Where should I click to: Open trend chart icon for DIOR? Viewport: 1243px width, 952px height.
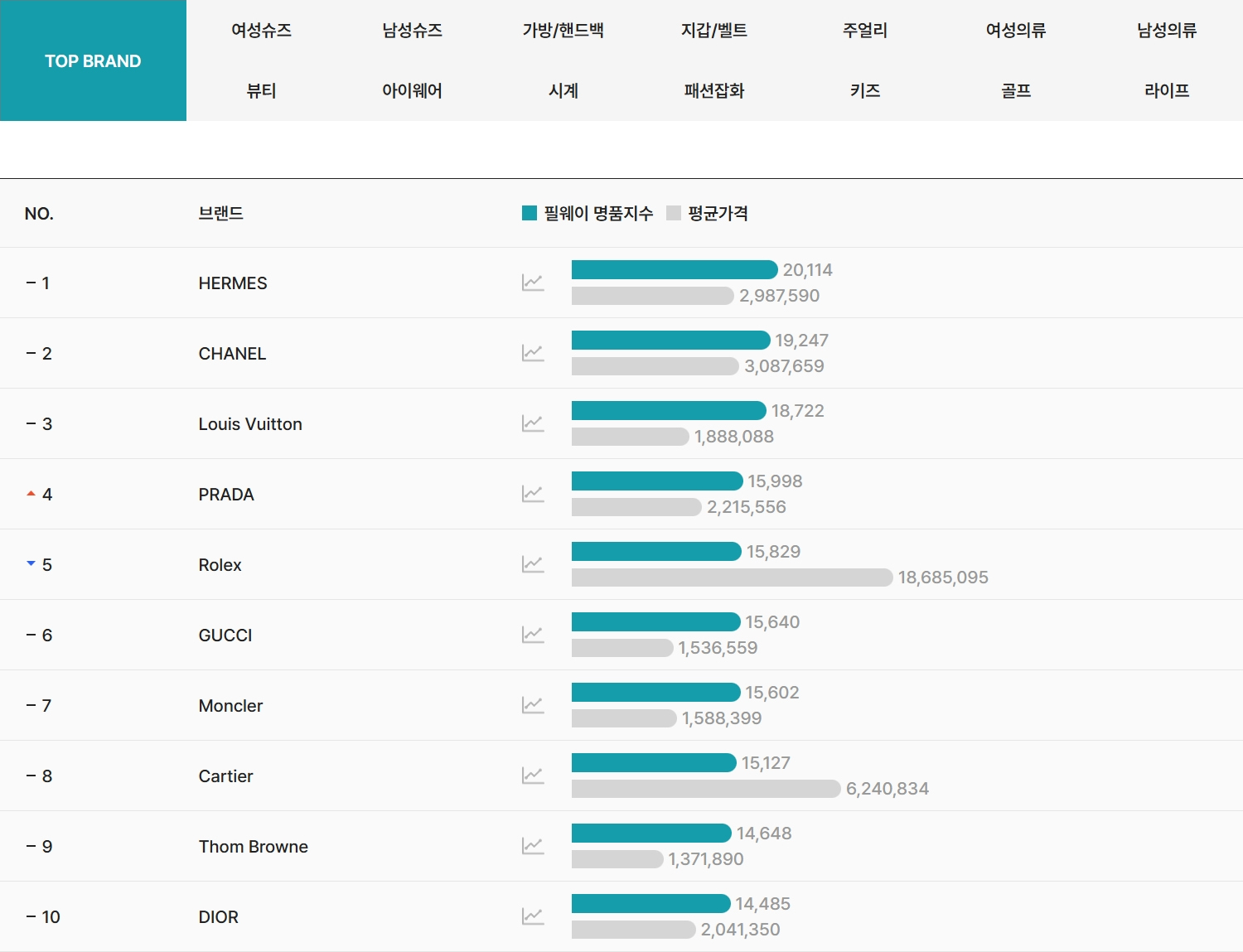point(533,916)
